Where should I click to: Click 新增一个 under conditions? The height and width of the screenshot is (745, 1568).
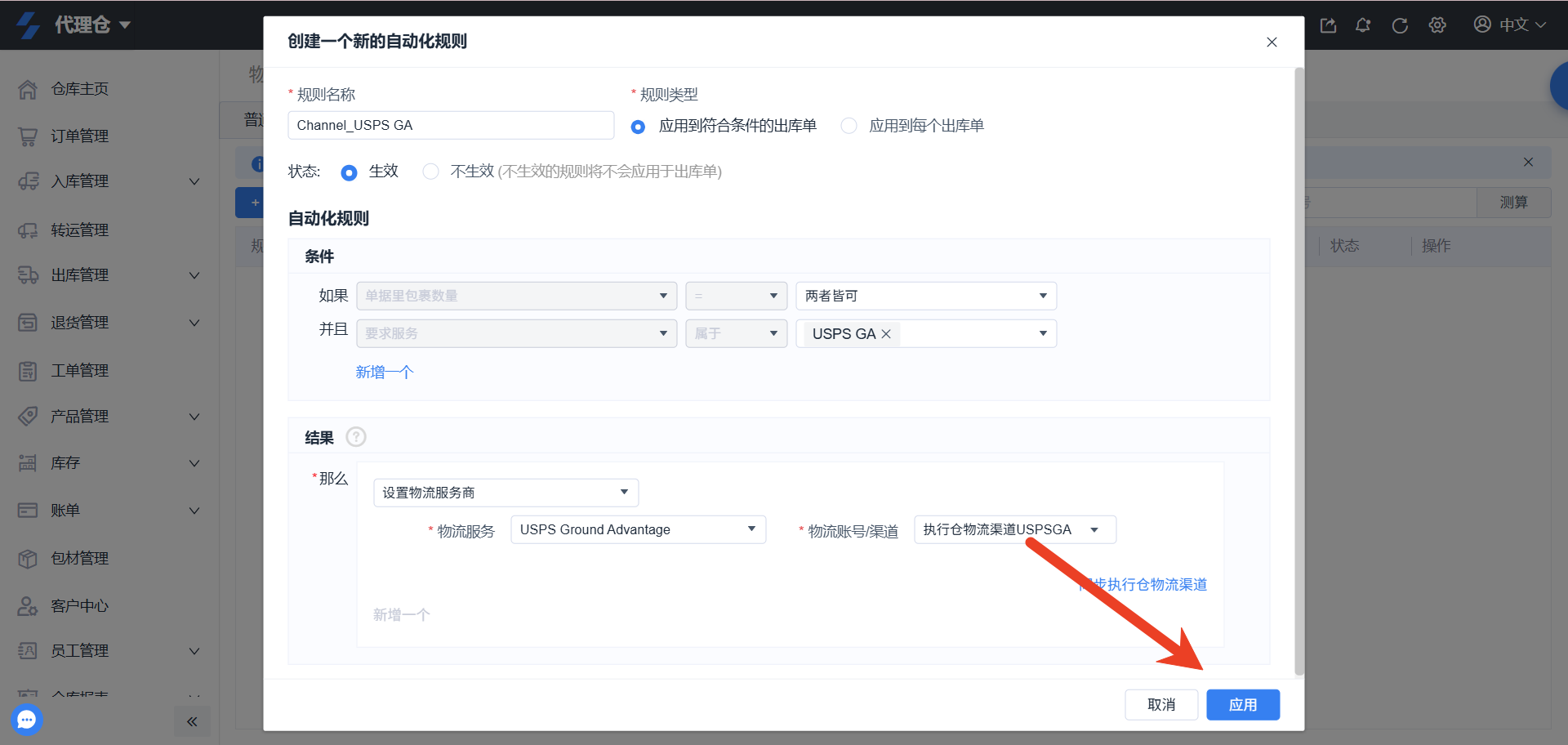click(x=385, y=372)
